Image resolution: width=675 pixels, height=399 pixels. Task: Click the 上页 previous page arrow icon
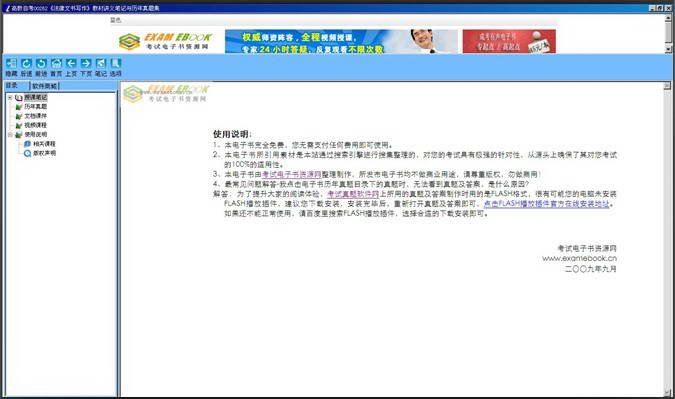coord(71,64)
